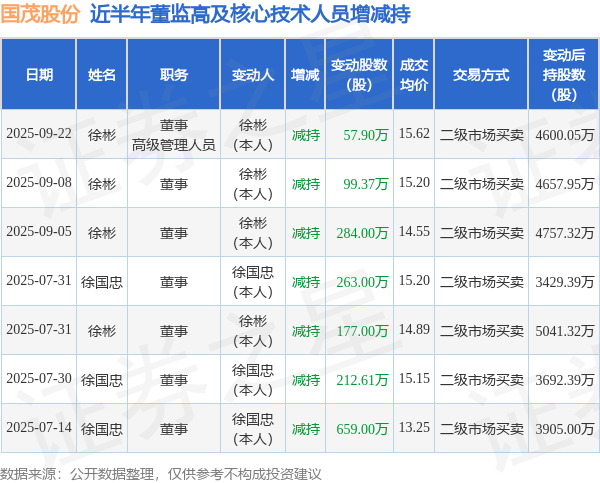This screenshot has height=483, width=600.
Task: Click the 国茂股份 title text
Action: (40, 15)
